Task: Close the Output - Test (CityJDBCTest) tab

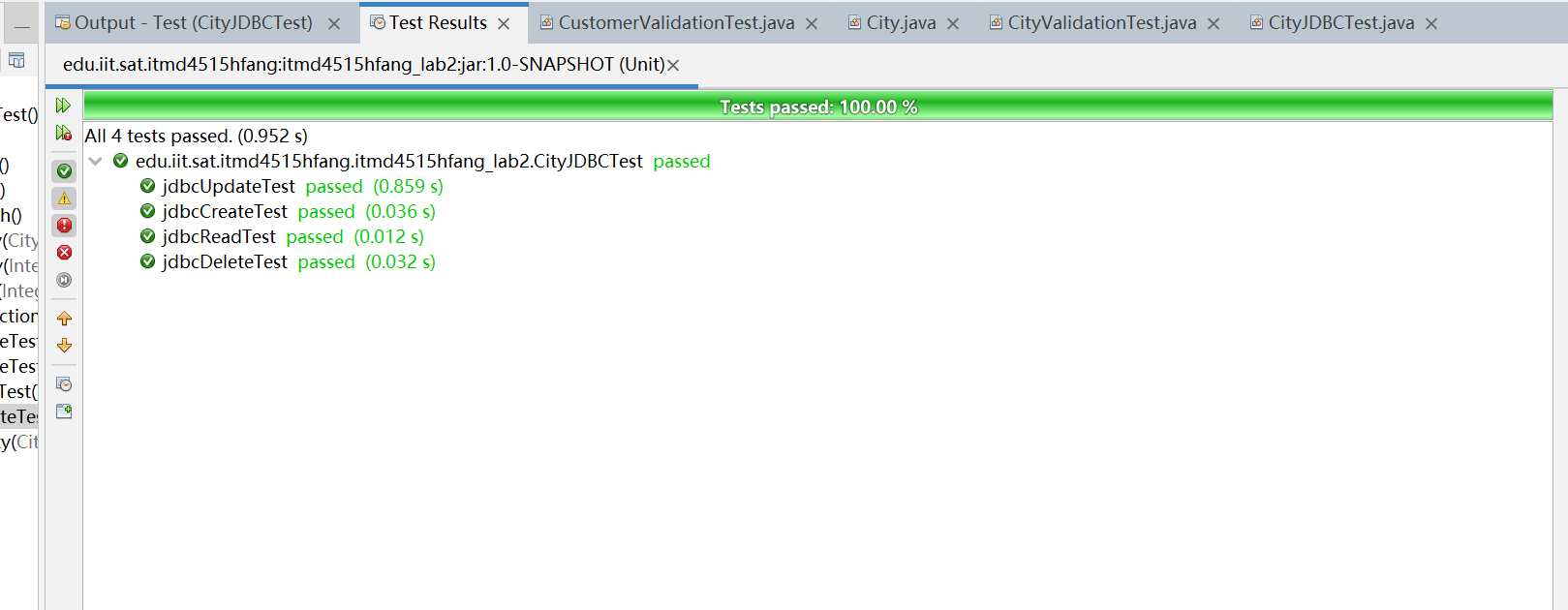Action: 334,24
